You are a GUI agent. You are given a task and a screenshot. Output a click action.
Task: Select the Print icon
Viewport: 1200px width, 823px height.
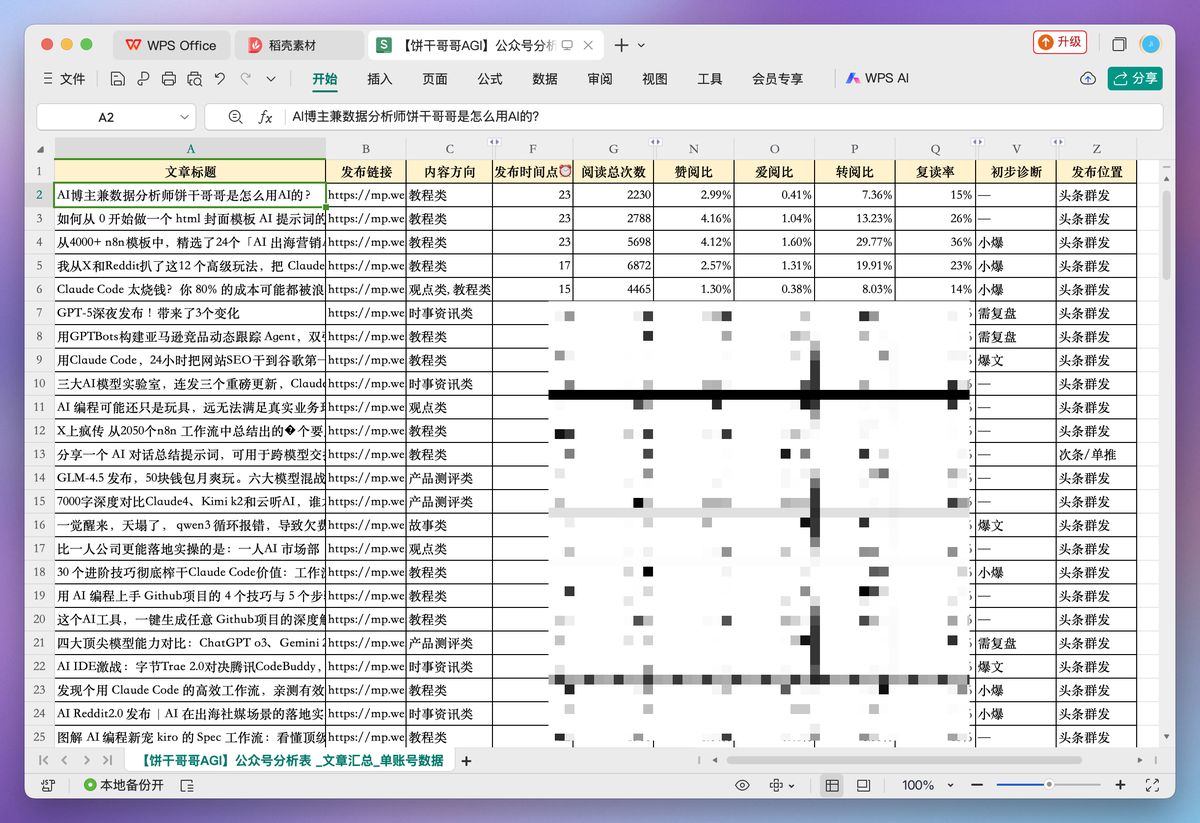(x=168, y=79)
